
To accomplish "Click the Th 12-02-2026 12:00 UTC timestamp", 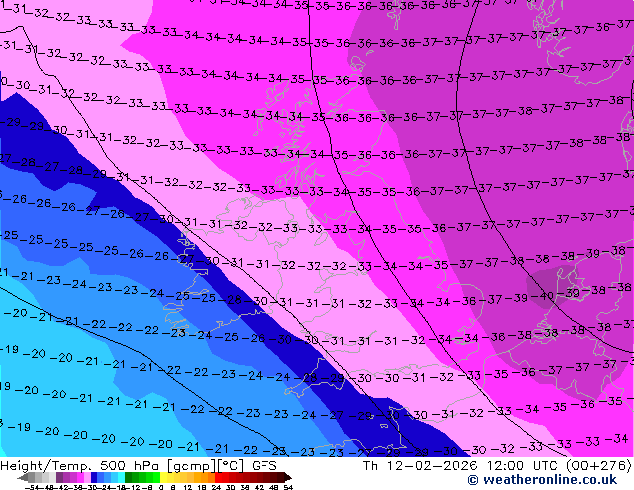I will coord(461,466).
